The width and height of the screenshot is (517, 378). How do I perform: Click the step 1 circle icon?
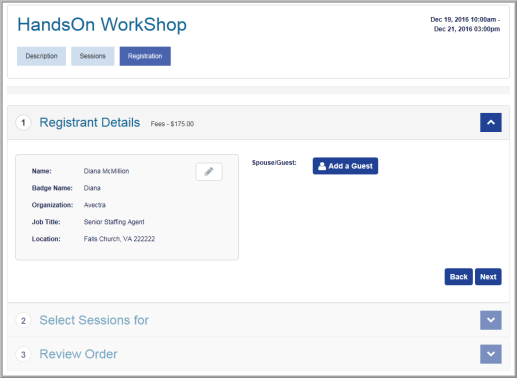[23, 123]
